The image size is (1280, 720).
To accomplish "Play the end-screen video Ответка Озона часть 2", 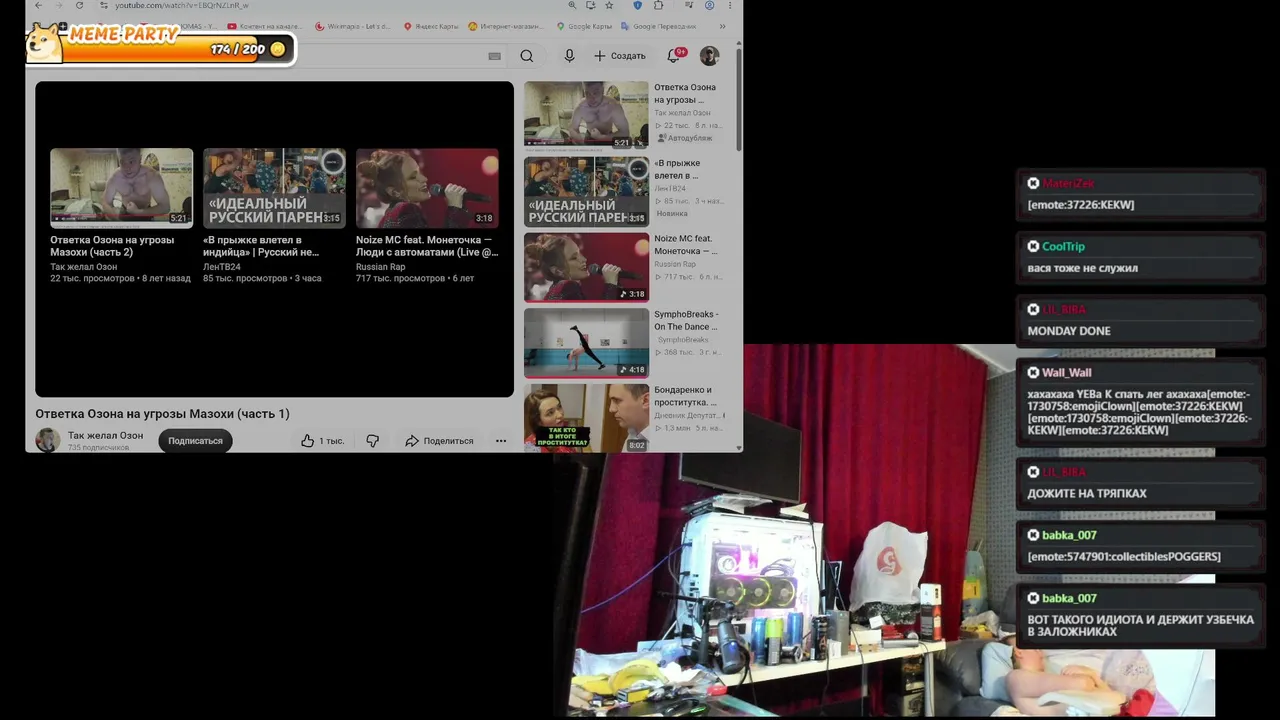I will 121,187.
